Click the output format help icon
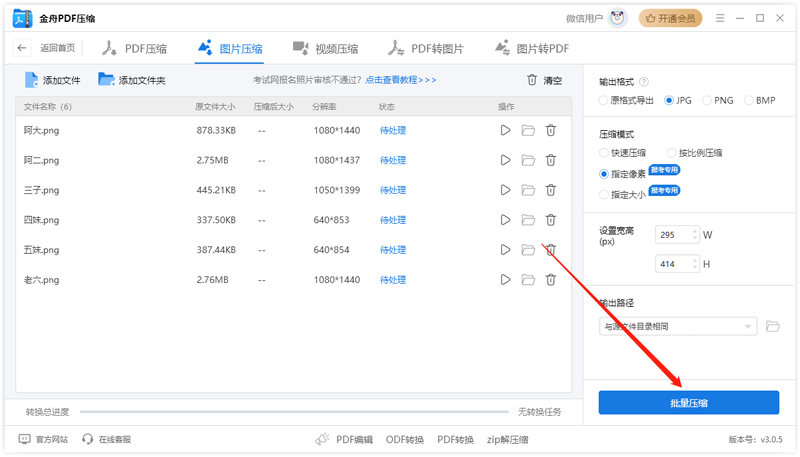Viewport: 800px width, 457px height. click(x=644, y=82)
